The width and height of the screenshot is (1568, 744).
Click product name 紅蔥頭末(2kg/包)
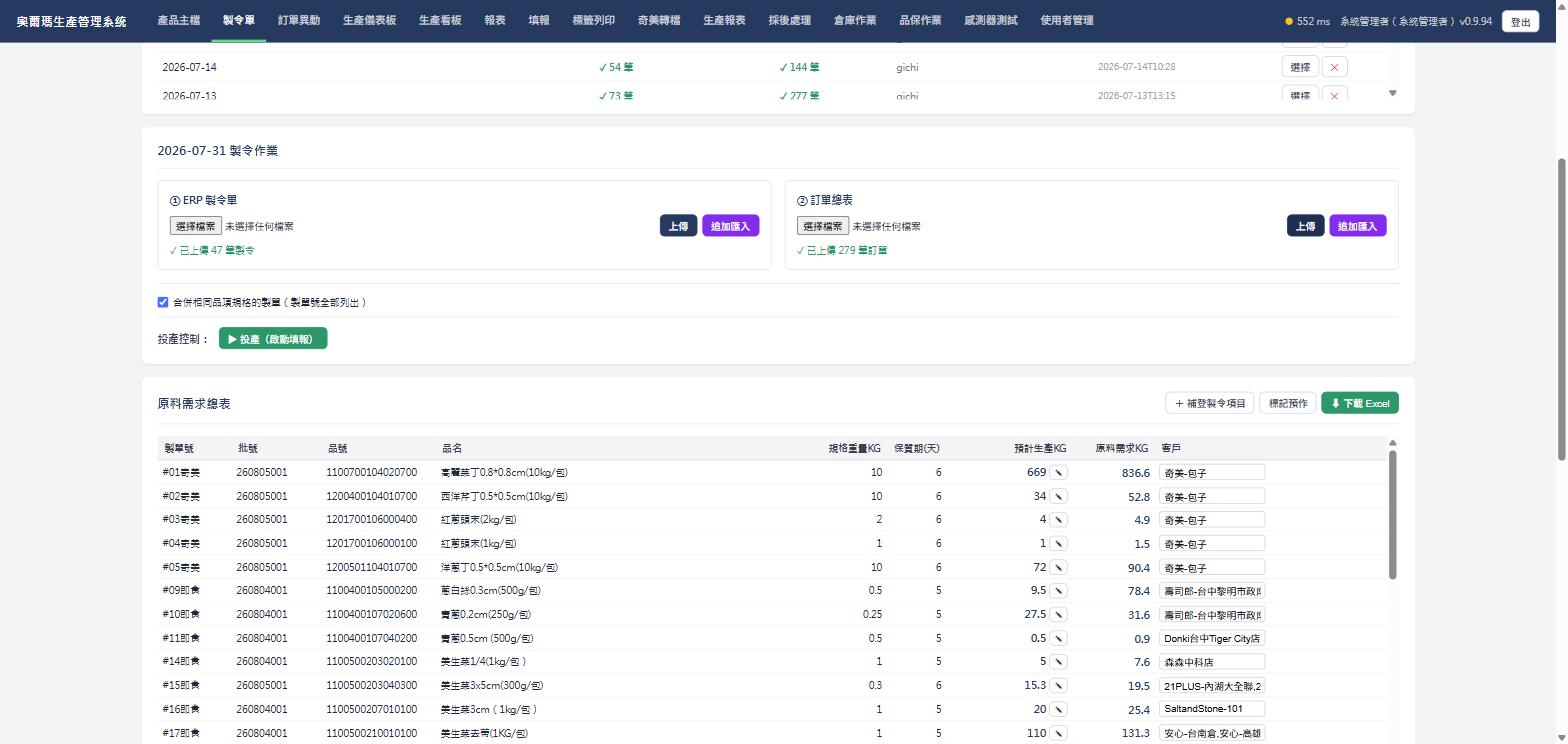[478, 519]
